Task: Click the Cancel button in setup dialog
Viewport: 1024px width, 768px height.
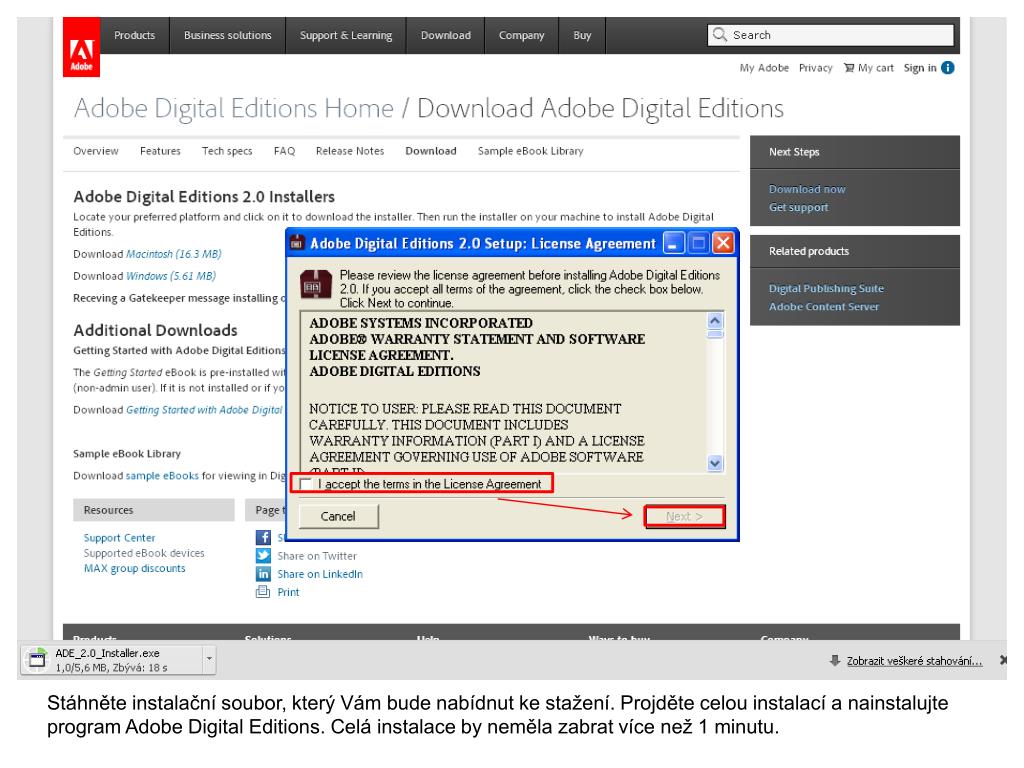Action: click(338, 516)
